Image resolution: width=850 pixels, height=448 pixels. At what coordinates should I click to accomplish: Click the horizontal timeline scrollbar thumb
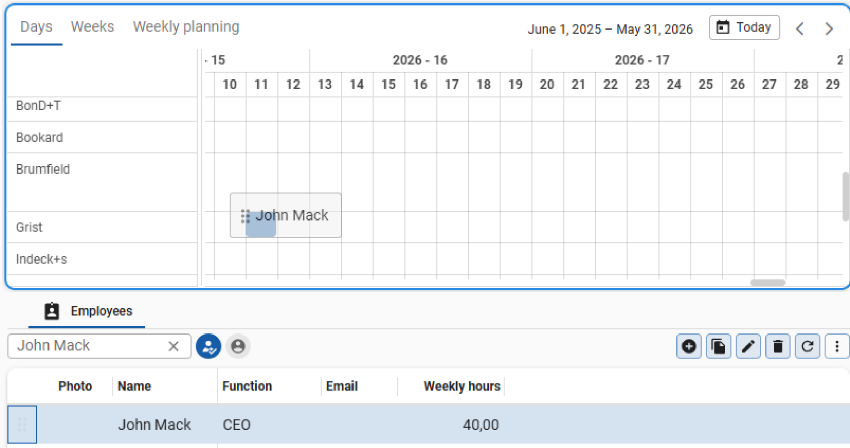[x=767, y=283]
